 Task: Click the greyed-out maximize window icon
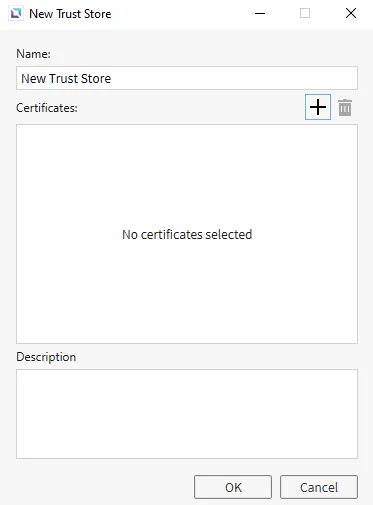[305, 14]
